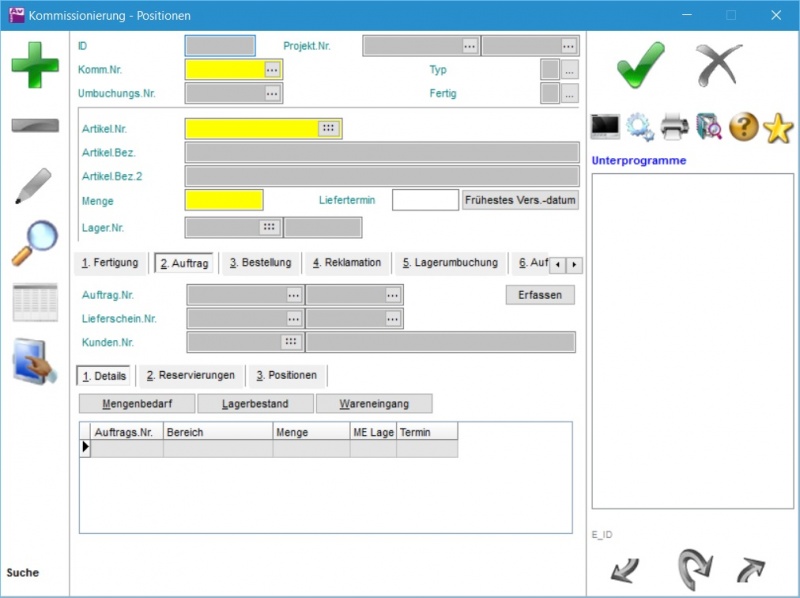This screenshot has width=800, height=598.
Task: Click the printer icon
Action: (675, 127)
